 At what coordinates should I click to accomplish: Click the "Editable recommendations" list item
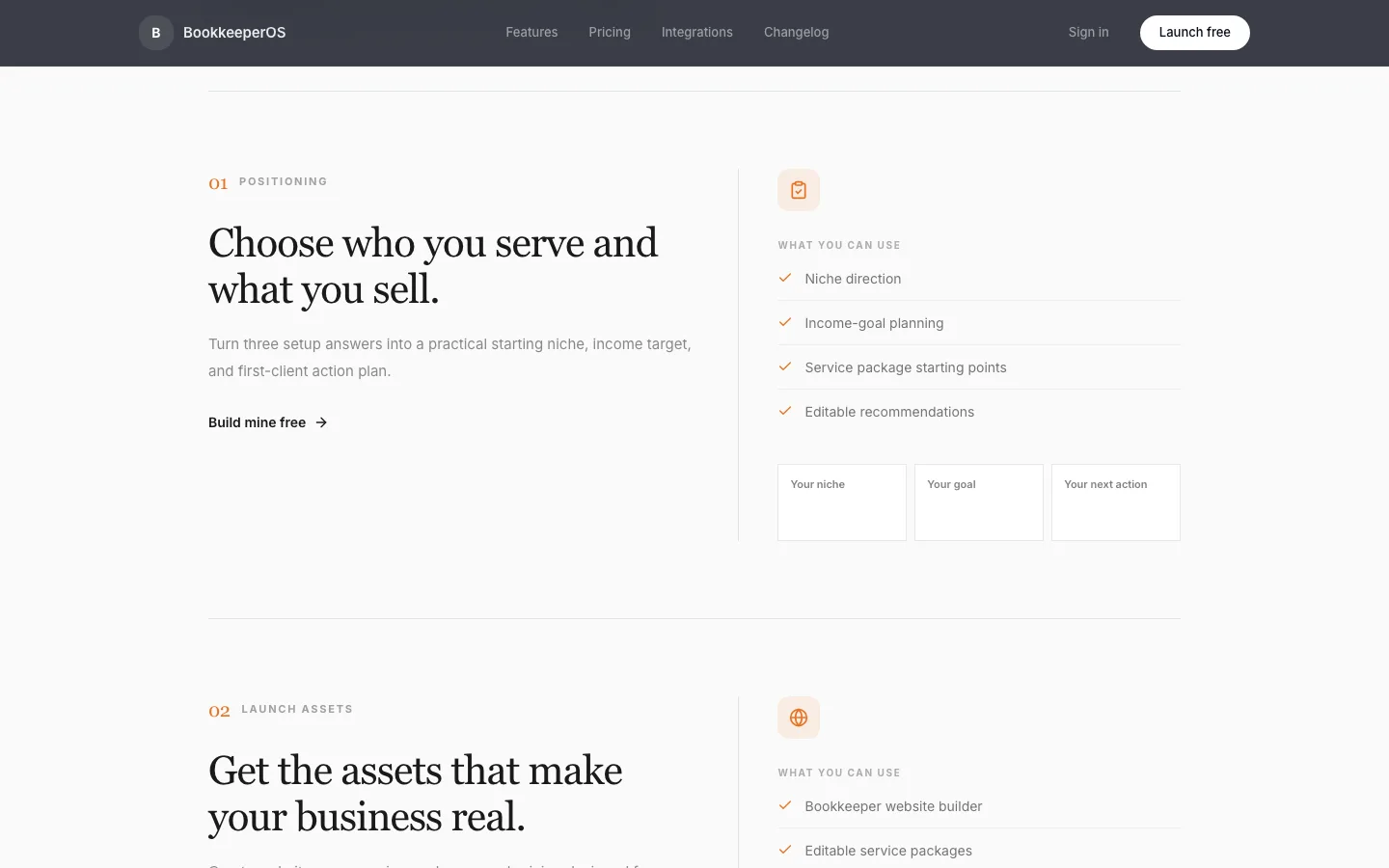coord(979,412)
